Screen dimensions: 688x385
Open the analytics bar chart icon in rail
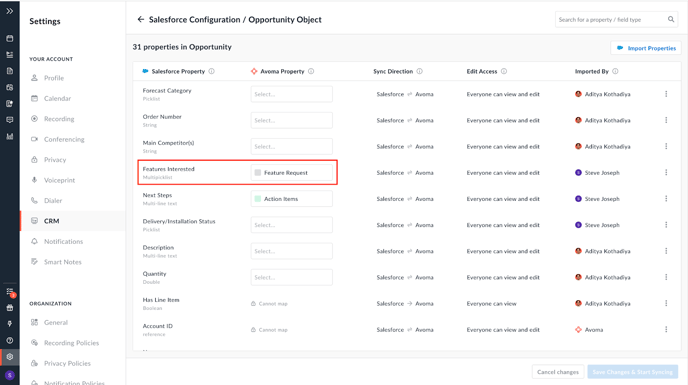point(10,136)
